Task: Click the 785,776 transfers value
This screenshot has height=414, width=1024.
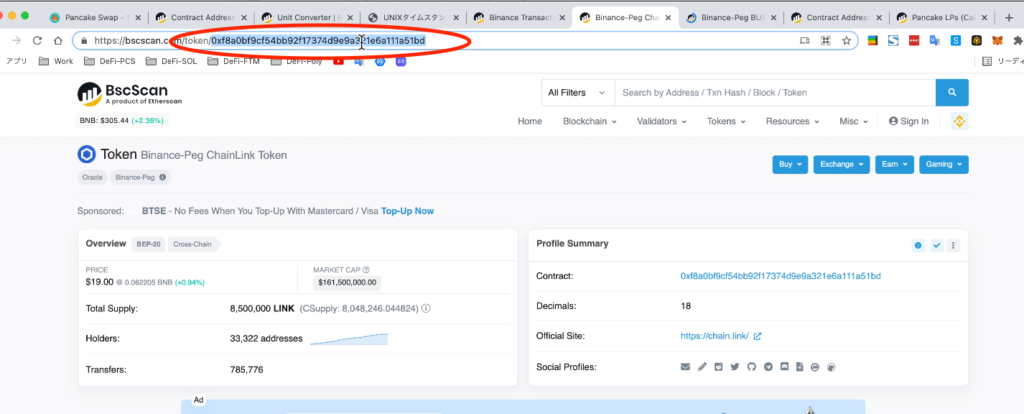Action: (x=247, y=370)
